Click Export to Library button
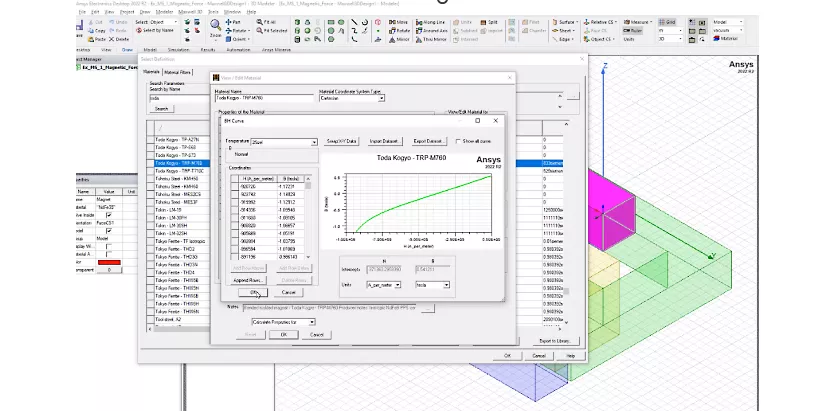Viewport: 835px width, 411px height. [555, 341]
